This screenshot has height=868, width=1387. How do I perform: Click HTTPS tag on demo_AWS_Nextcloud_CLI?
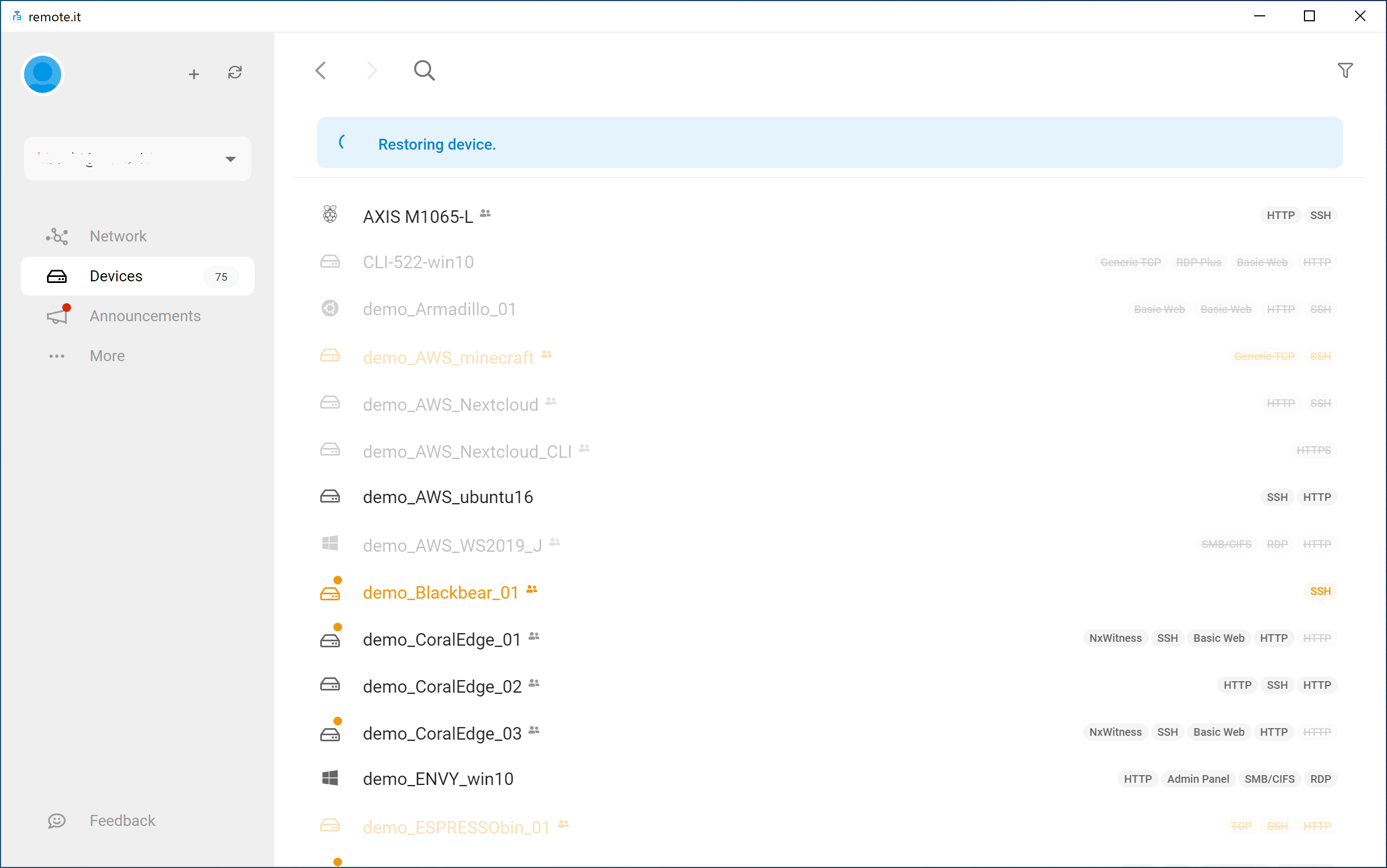[x=1313, y=450]
